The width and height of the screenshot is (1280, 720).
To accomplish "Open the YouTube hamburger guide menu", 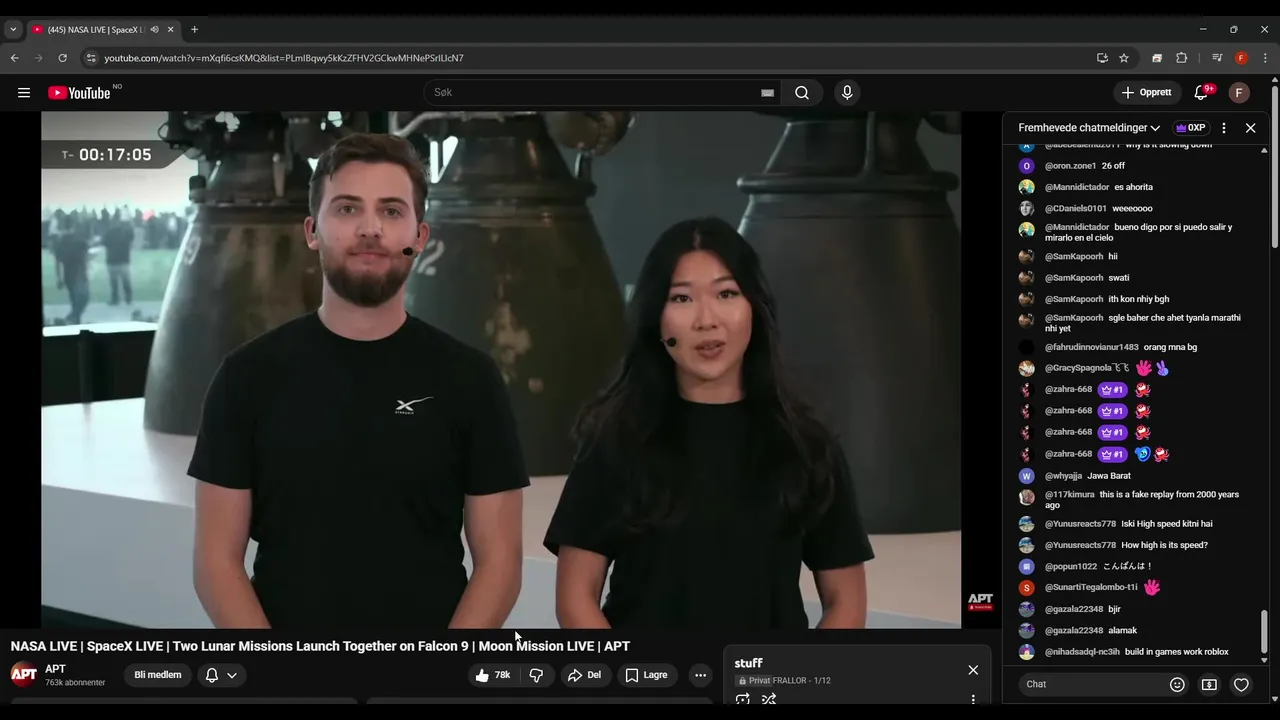I will click(x=24, y=93).
